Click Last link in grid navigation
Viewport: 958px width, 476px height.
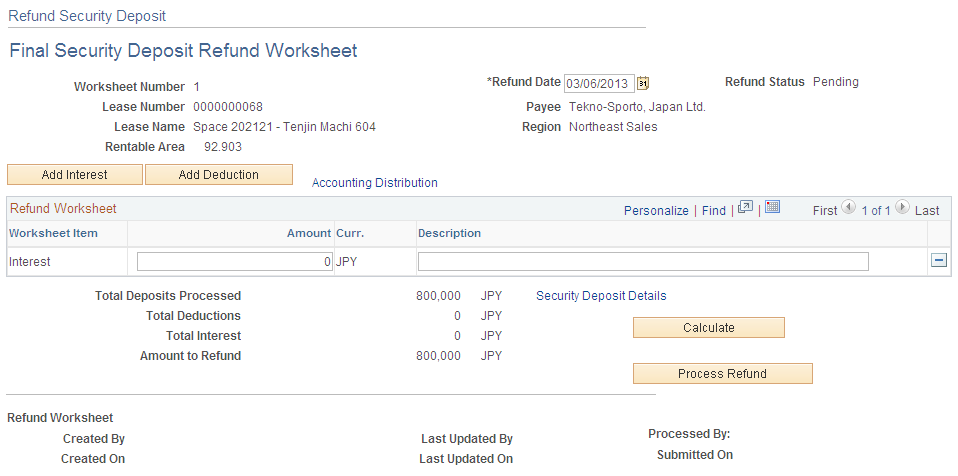[927, 210]
